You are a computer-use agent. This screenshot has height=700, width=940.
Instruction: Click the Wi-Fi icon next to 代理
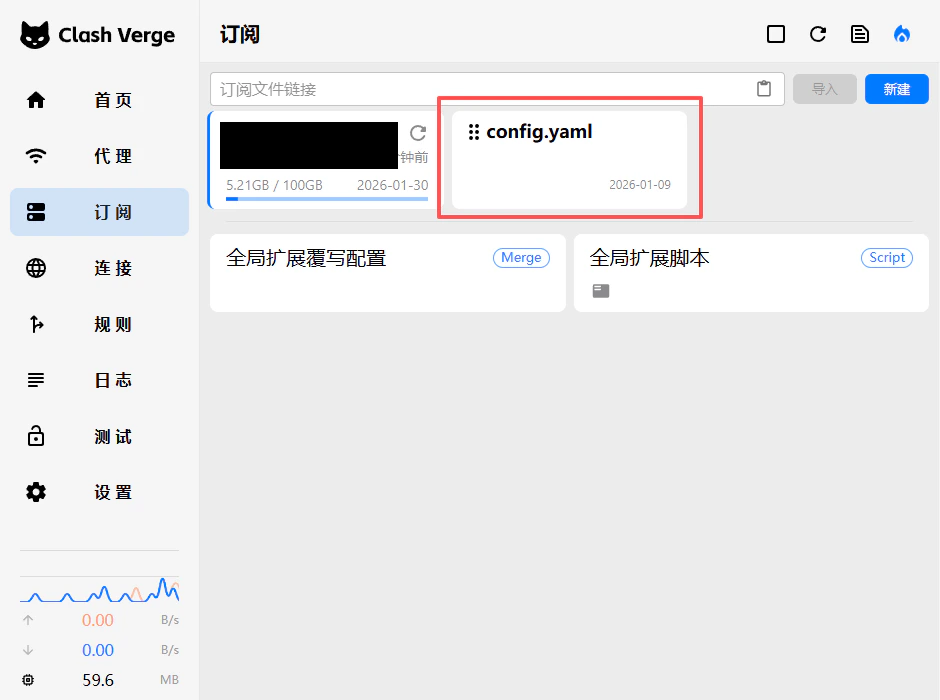pyautogui.click(x=36, y=156)
